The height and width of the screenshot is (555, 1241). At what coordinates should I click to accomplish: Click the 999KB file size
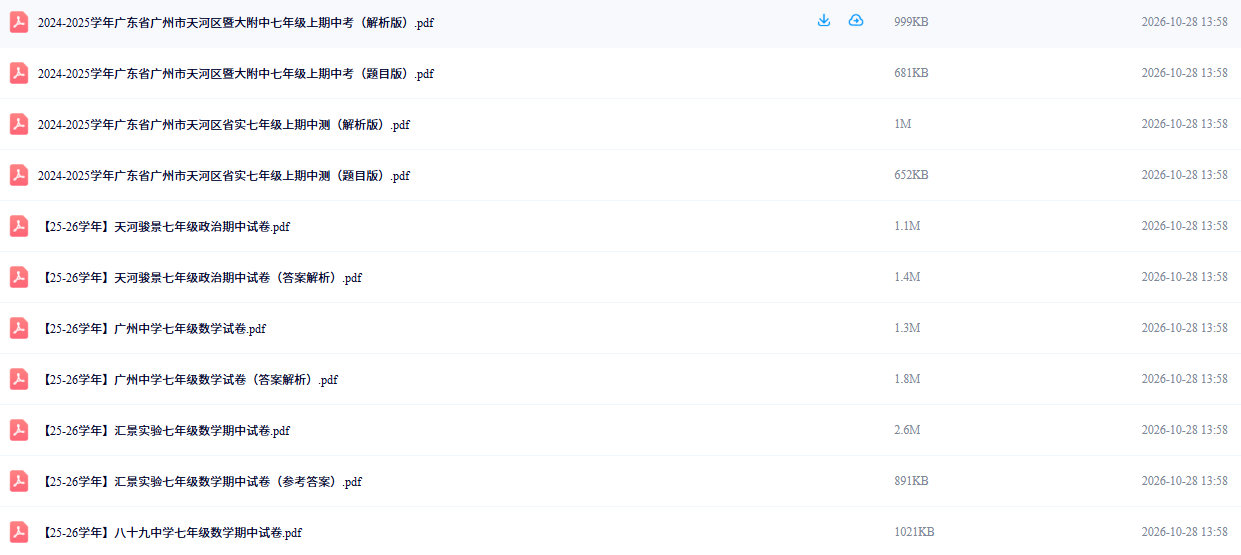911,22
